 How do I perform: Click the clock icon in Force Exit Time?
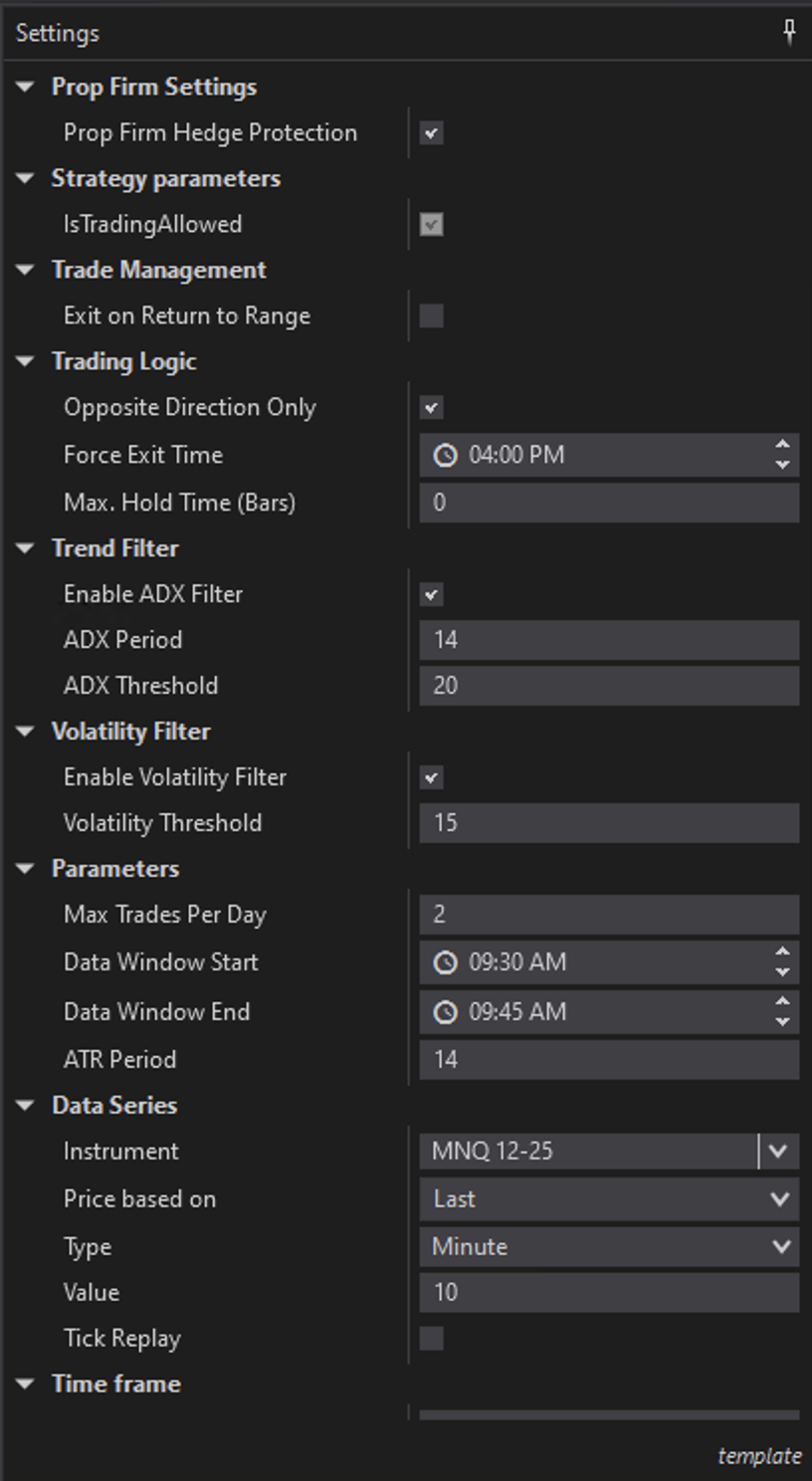point(445,455)
